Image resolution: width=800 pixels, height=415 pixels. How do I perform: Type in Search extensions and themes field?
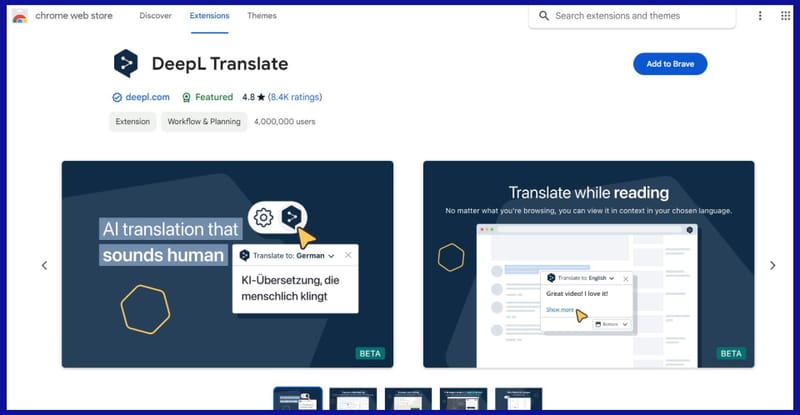click(x=640, y=16)
